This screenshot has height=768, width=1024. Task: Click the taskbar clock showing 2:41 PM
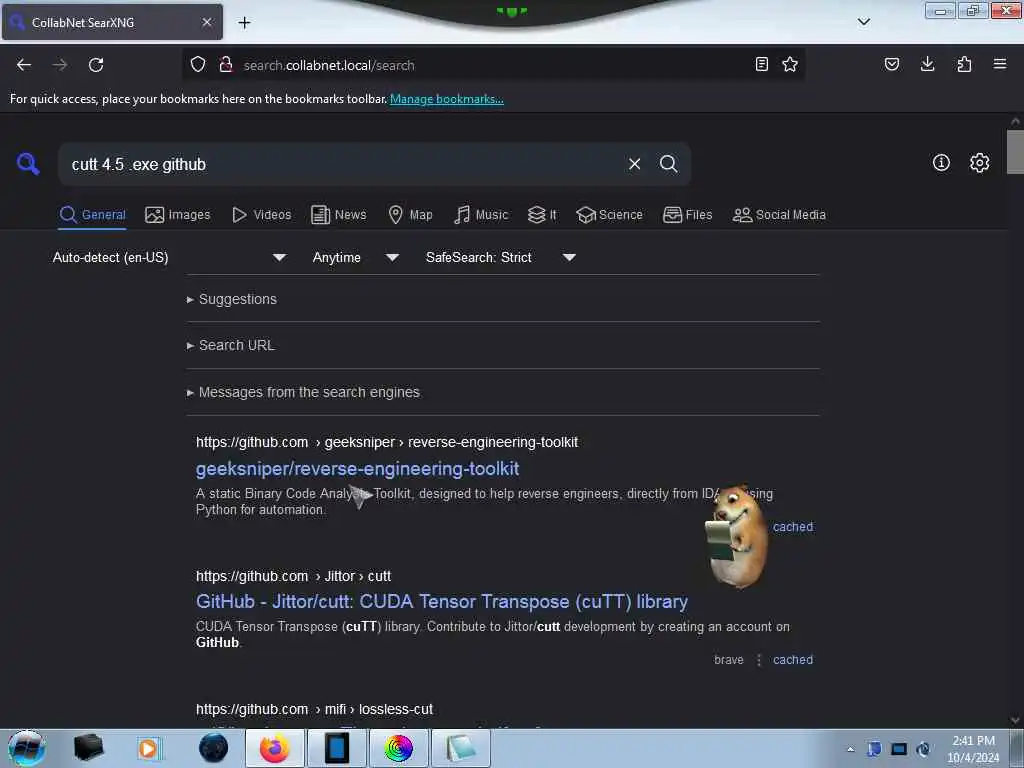tap(973, 749)
